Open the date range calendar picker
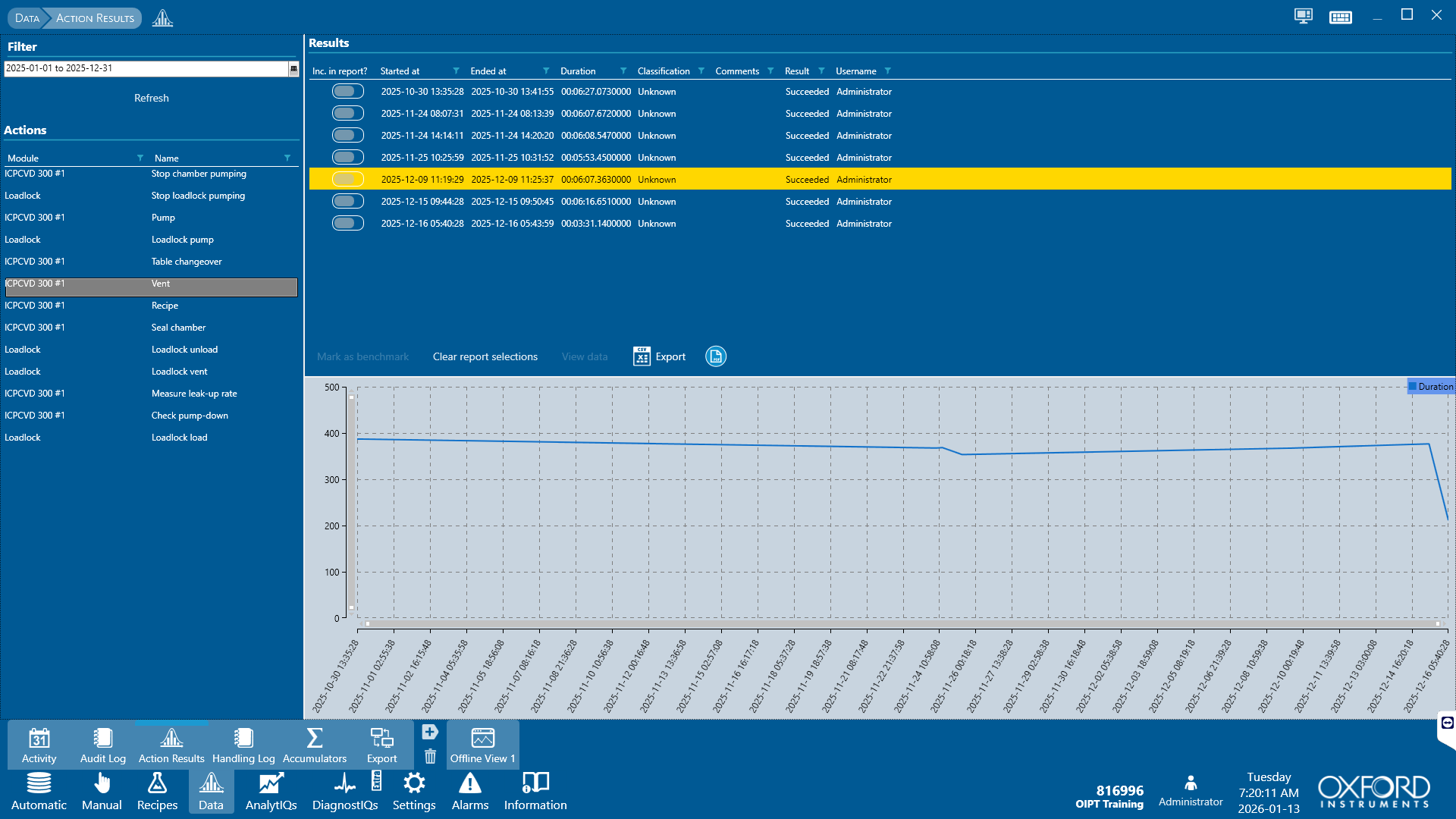 (293, 68)
